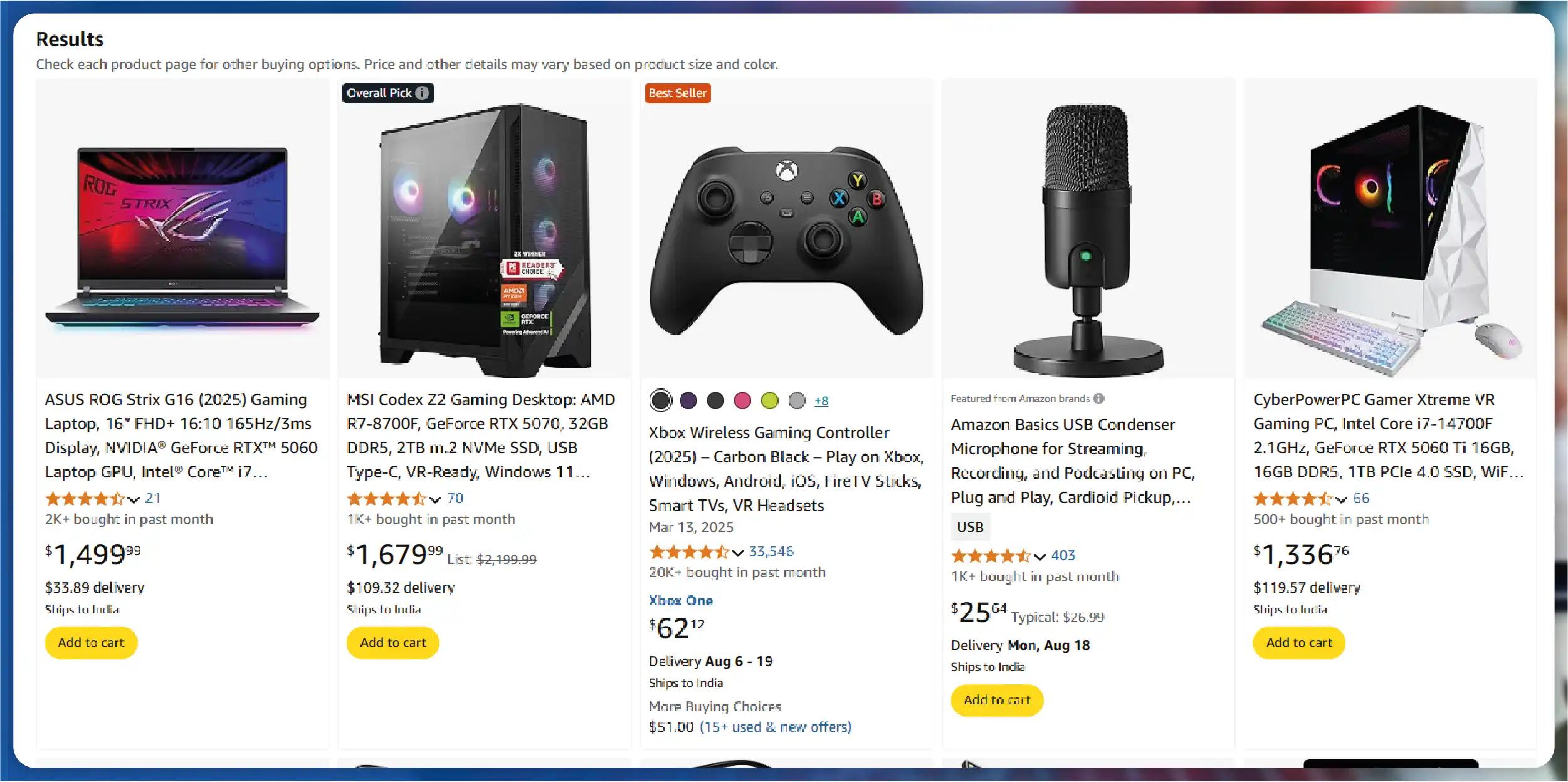1568x782 pixels.
Task: Choose the lime green controller color
Action: tap(770, 400)
